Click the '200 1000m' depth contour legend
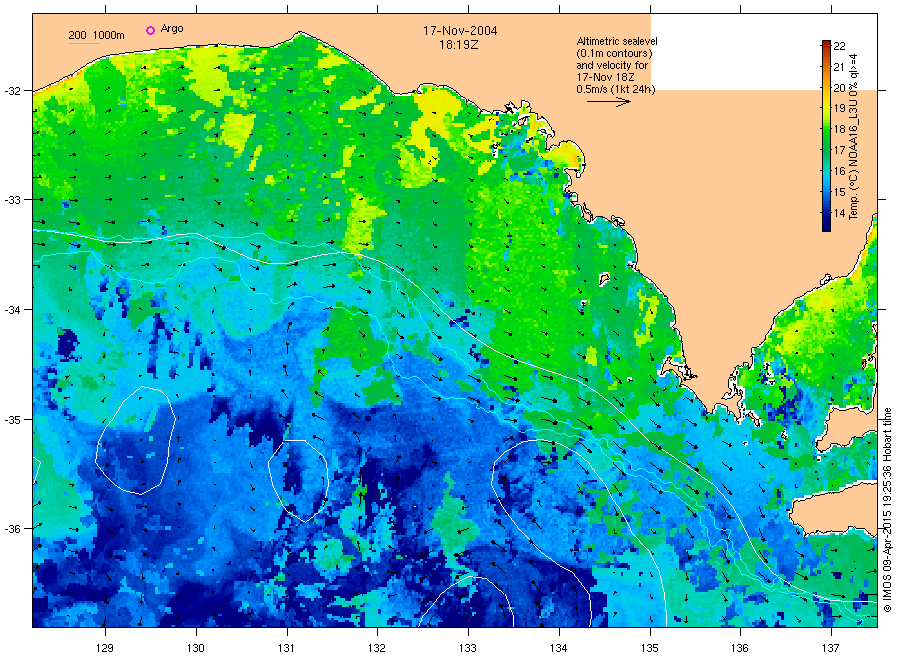 96,36
